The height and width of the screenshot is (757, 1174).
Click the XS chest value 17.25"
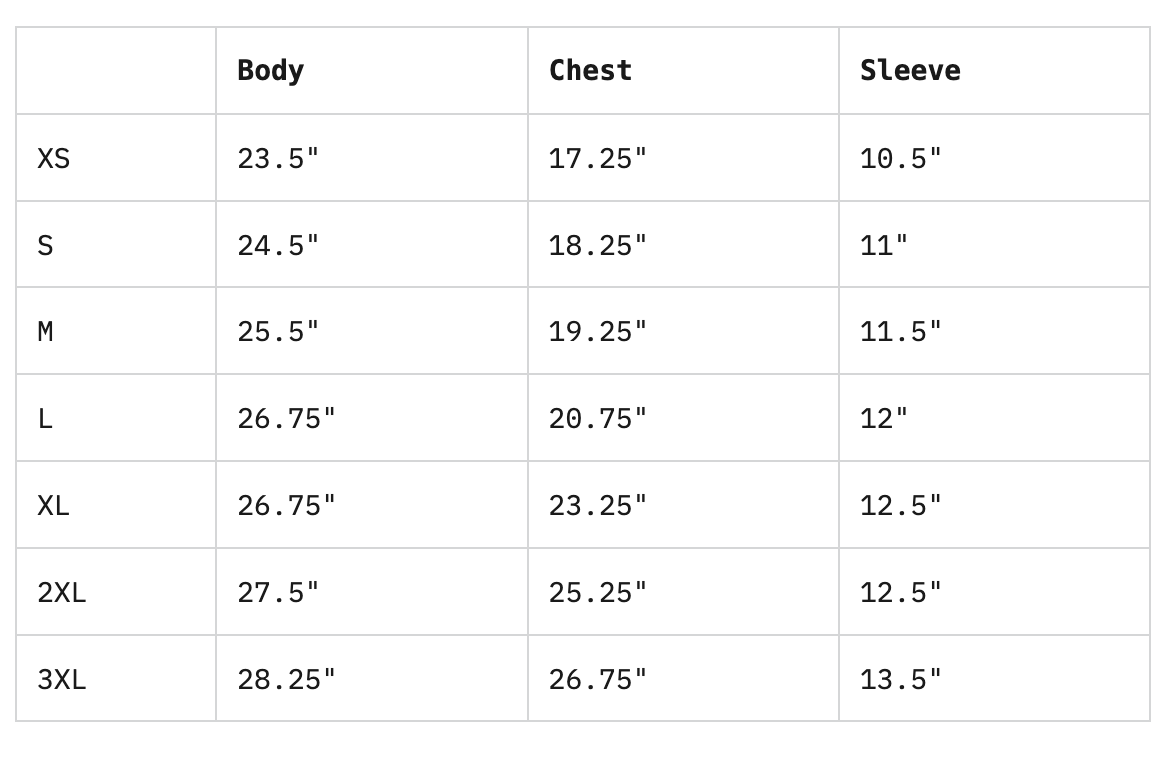coord(598,158)
